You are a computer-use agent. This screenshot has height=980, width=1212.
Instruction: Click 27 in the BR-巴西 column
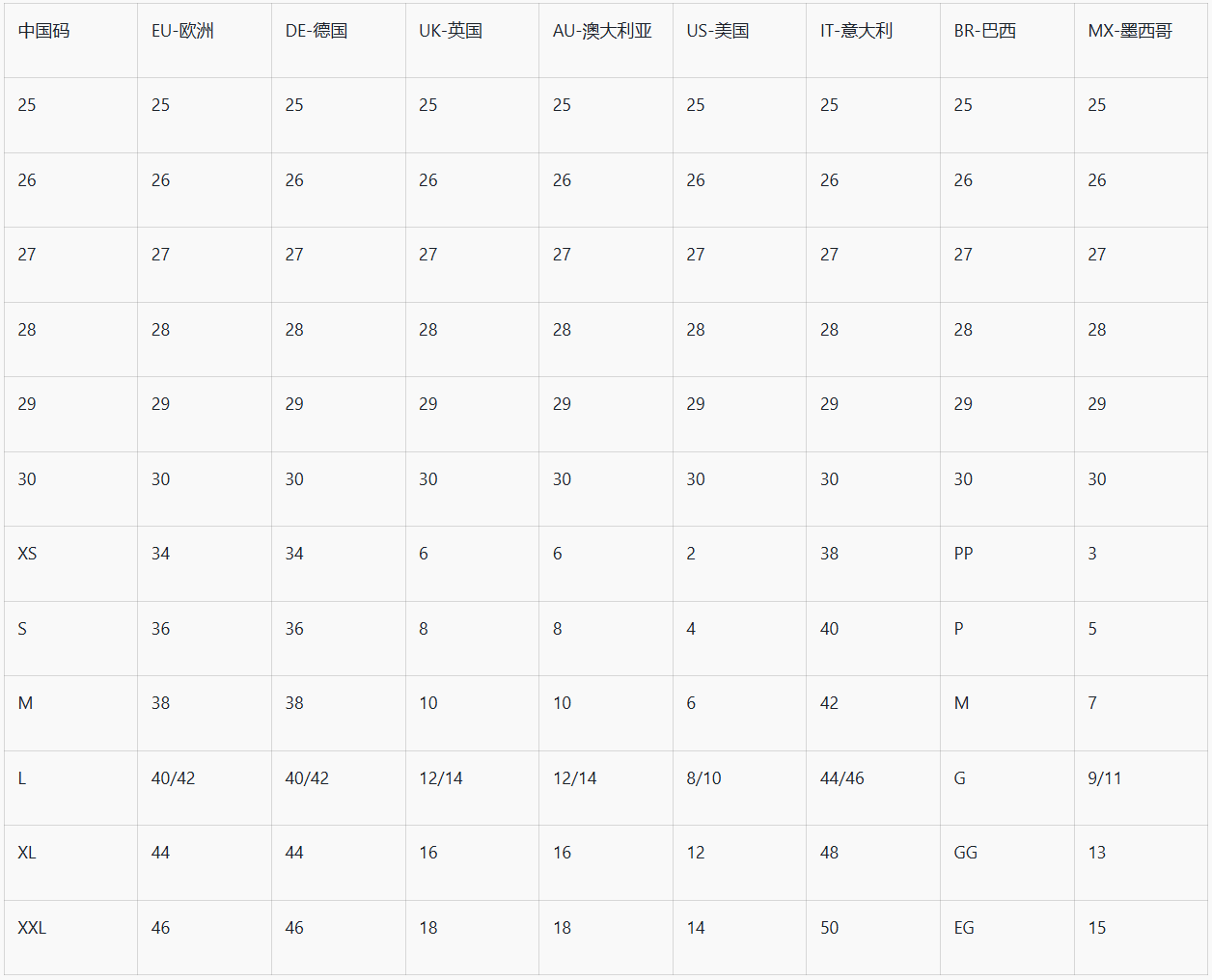click(963, 255)
